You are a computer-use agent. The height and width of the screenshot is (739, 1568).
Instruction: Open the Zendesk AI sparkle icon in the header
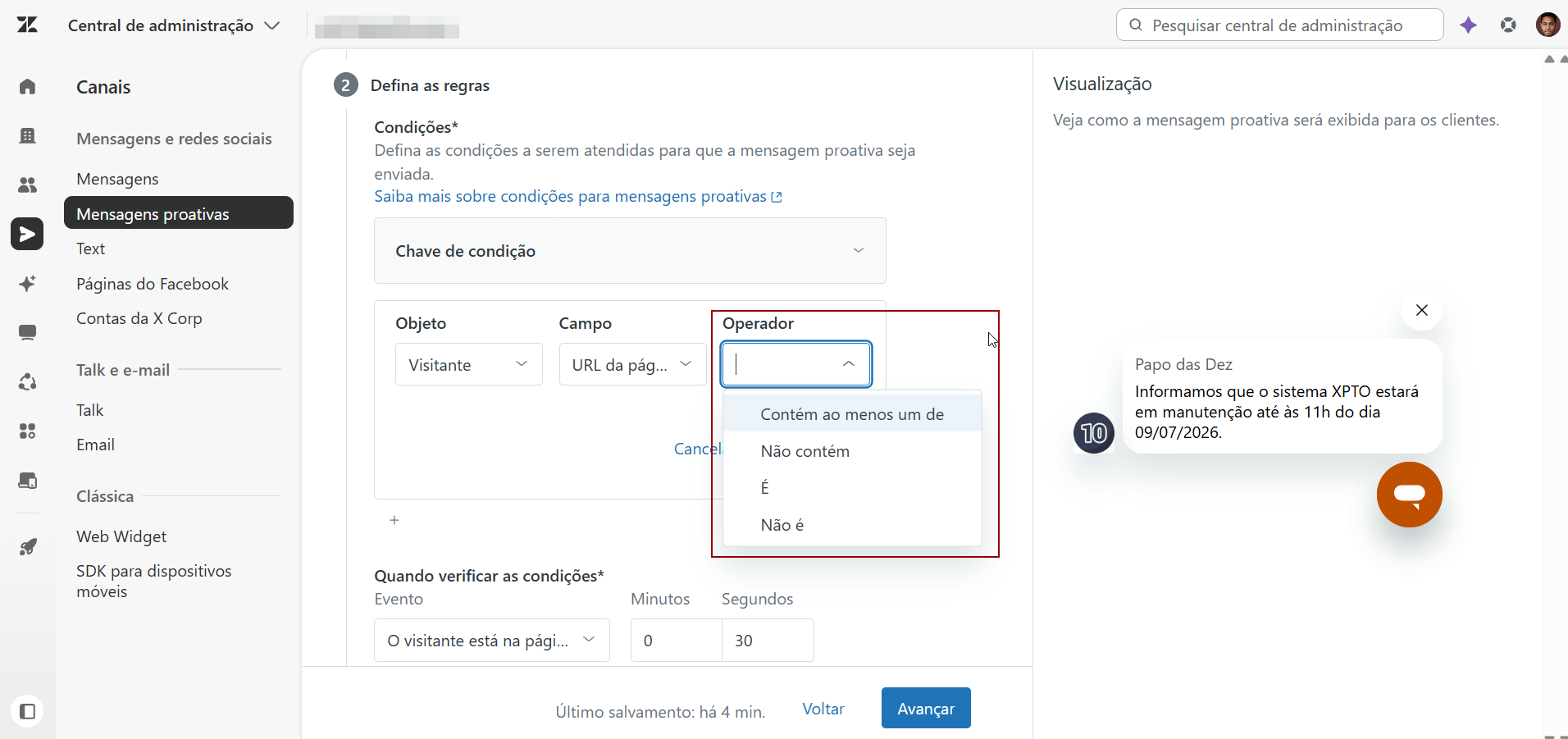coord(1468,25)
